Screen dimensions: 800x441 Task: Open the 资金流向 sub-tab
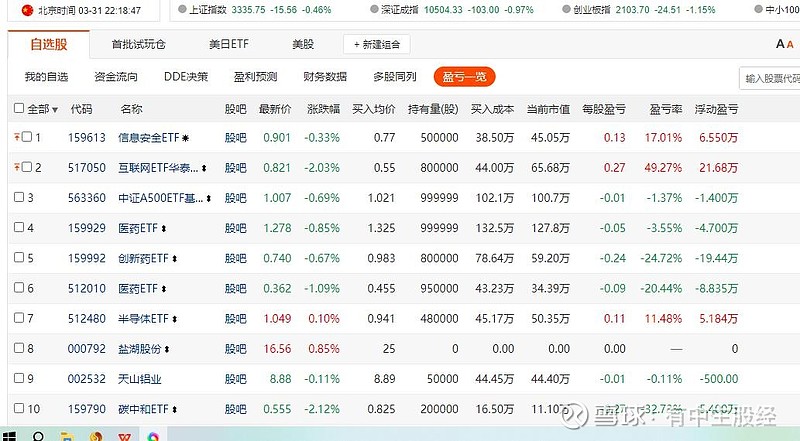click(116, 77)
